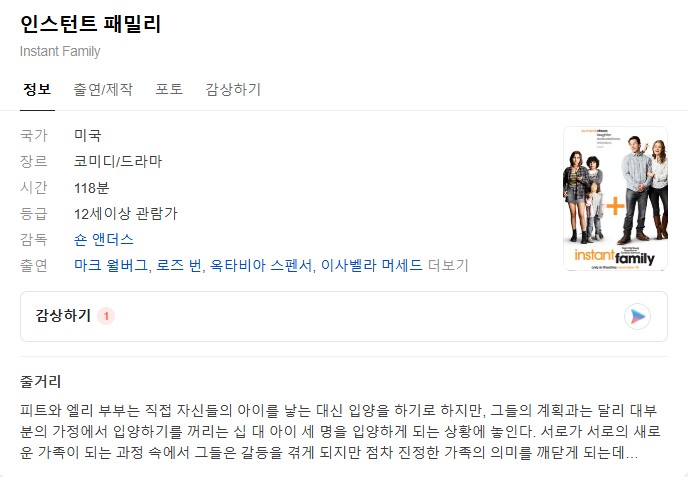
Task: Click the 코미디/드라마 genre value
Action: [x=118, y=161]
